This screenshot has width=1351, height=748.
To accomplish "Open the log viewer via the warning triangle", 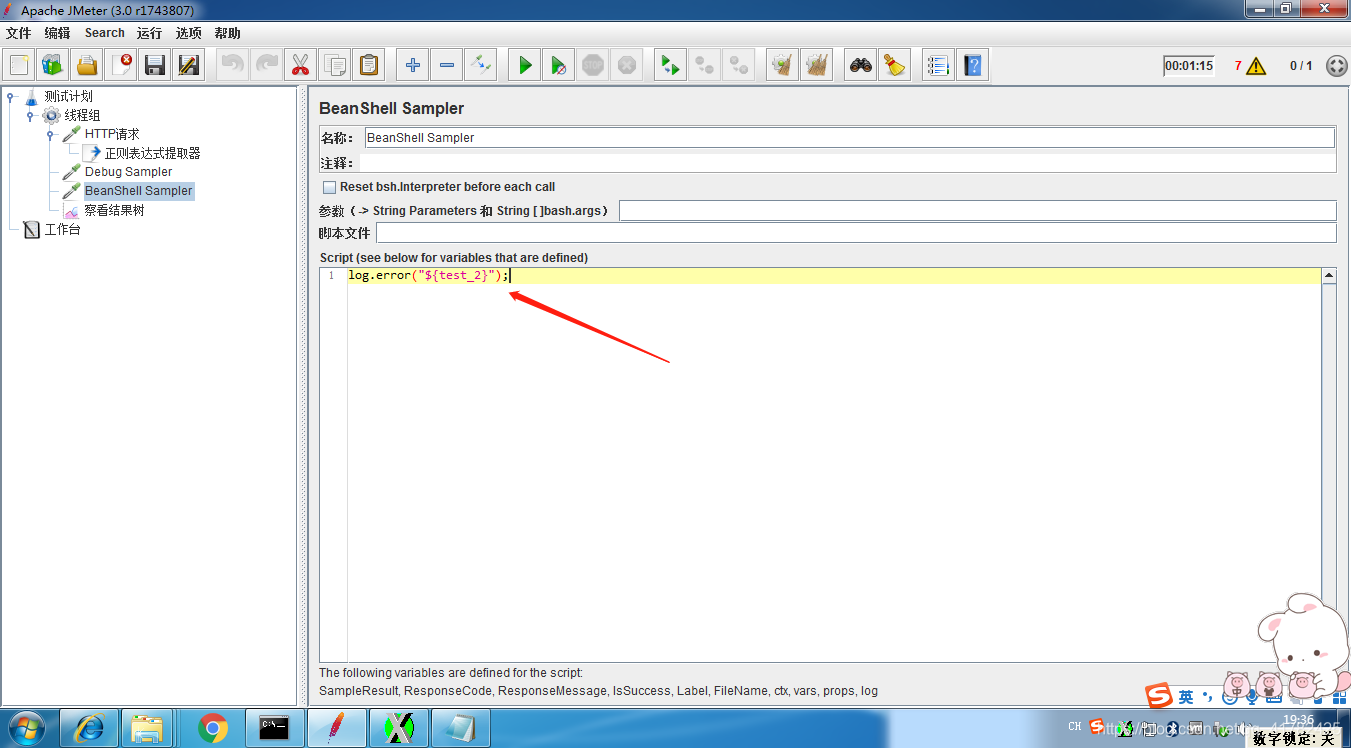I will (1256, 66).
